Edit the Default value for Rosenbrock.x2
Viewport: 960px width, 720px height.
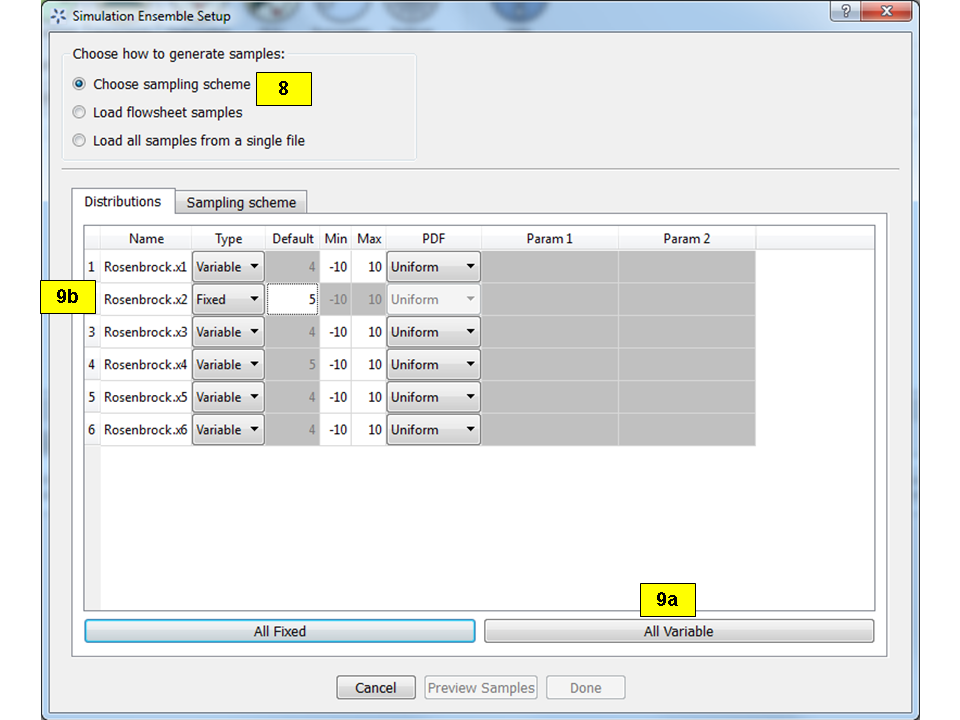(292, 298)
